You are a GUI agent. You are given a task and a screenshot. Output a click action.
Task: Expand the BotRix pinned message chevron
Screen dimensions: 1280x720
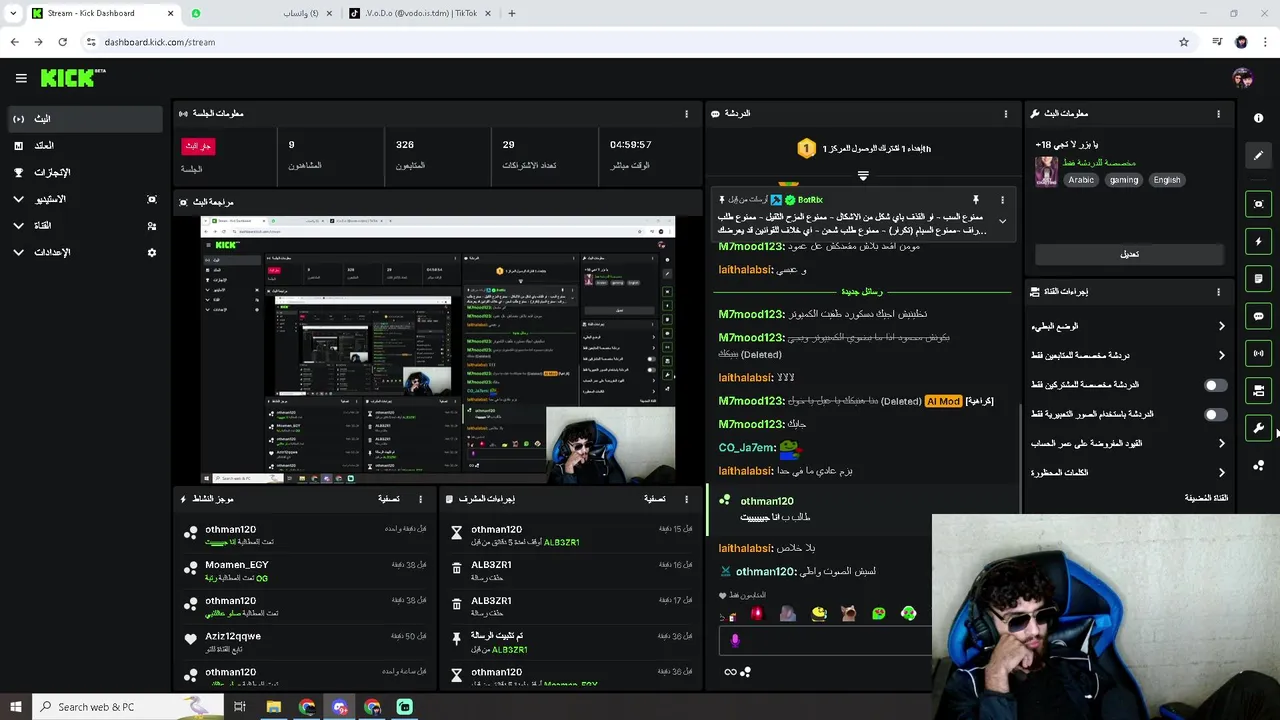[x=1002, y=222]
